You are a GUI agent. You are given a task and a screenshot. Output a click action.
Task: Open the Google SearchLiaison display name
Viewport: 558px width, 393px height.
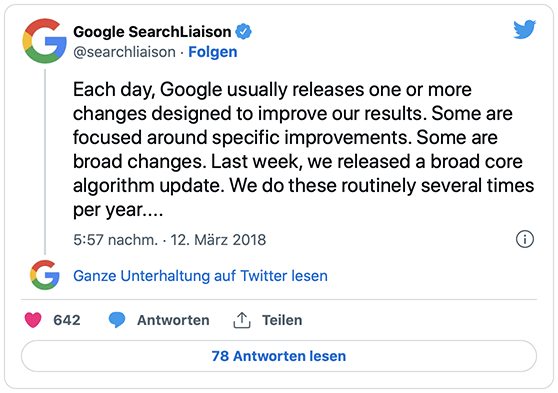(152, 32)
